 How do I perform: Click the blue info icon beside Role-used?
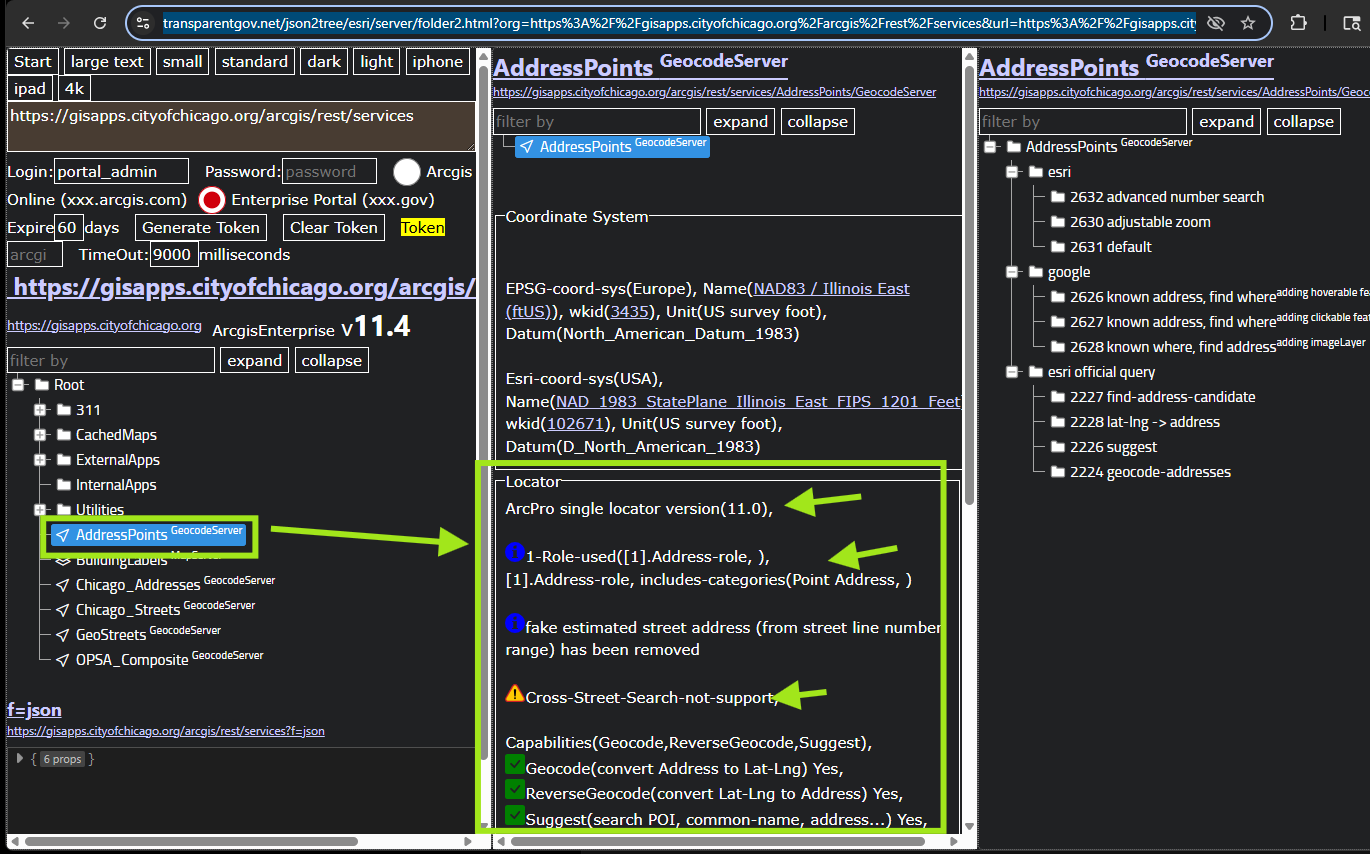(x=515, y=553)
